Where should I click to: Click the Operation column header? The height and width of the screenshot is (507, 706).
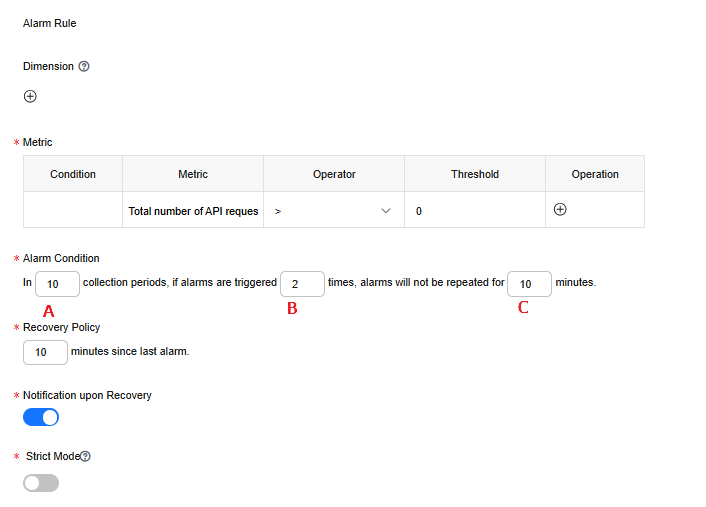(595, 174)
